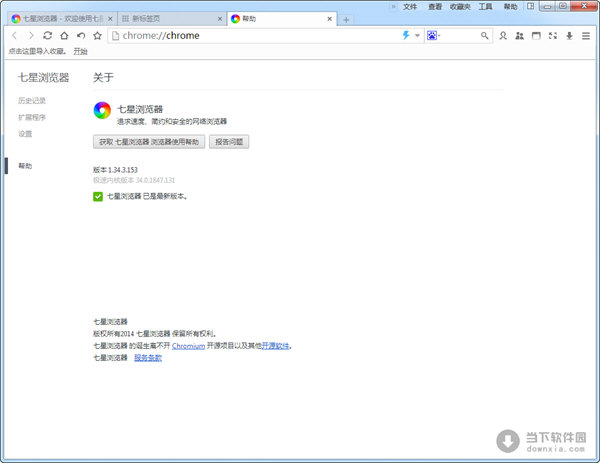The height and width of the screenshot is (463, 600).
Task: Go to the home page icon
Action: click(x=64, y=36)
